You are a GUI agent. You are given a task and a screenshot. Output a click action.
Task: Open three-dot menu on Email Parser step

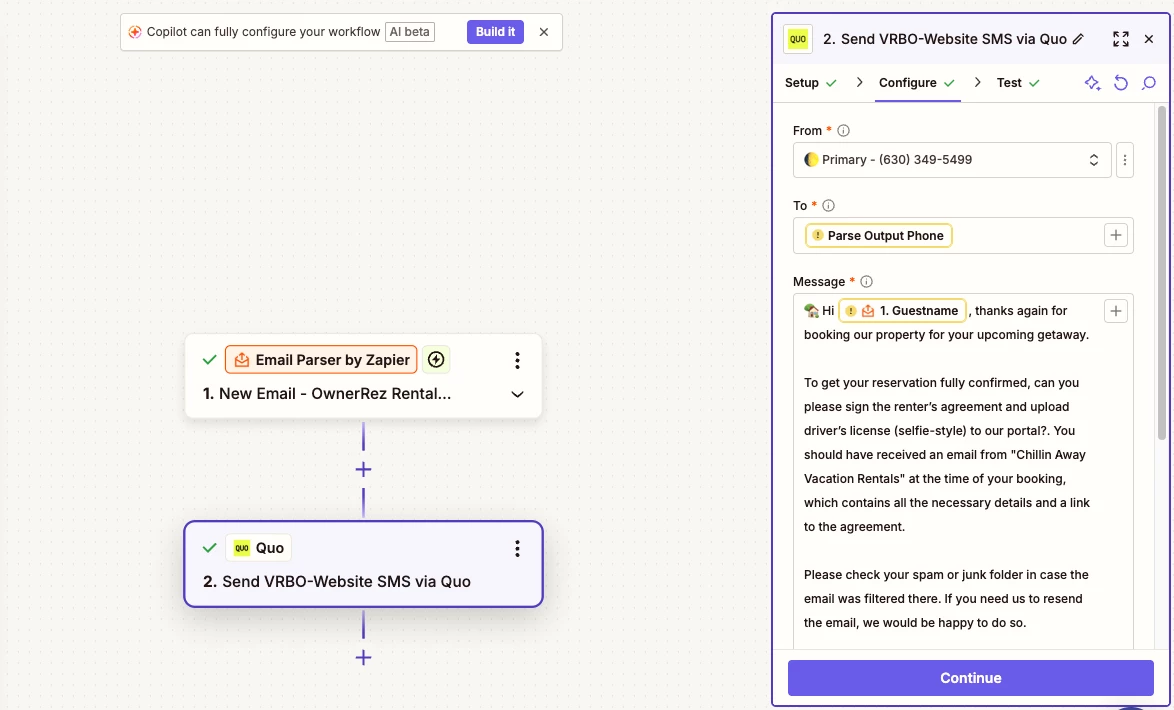517,360
